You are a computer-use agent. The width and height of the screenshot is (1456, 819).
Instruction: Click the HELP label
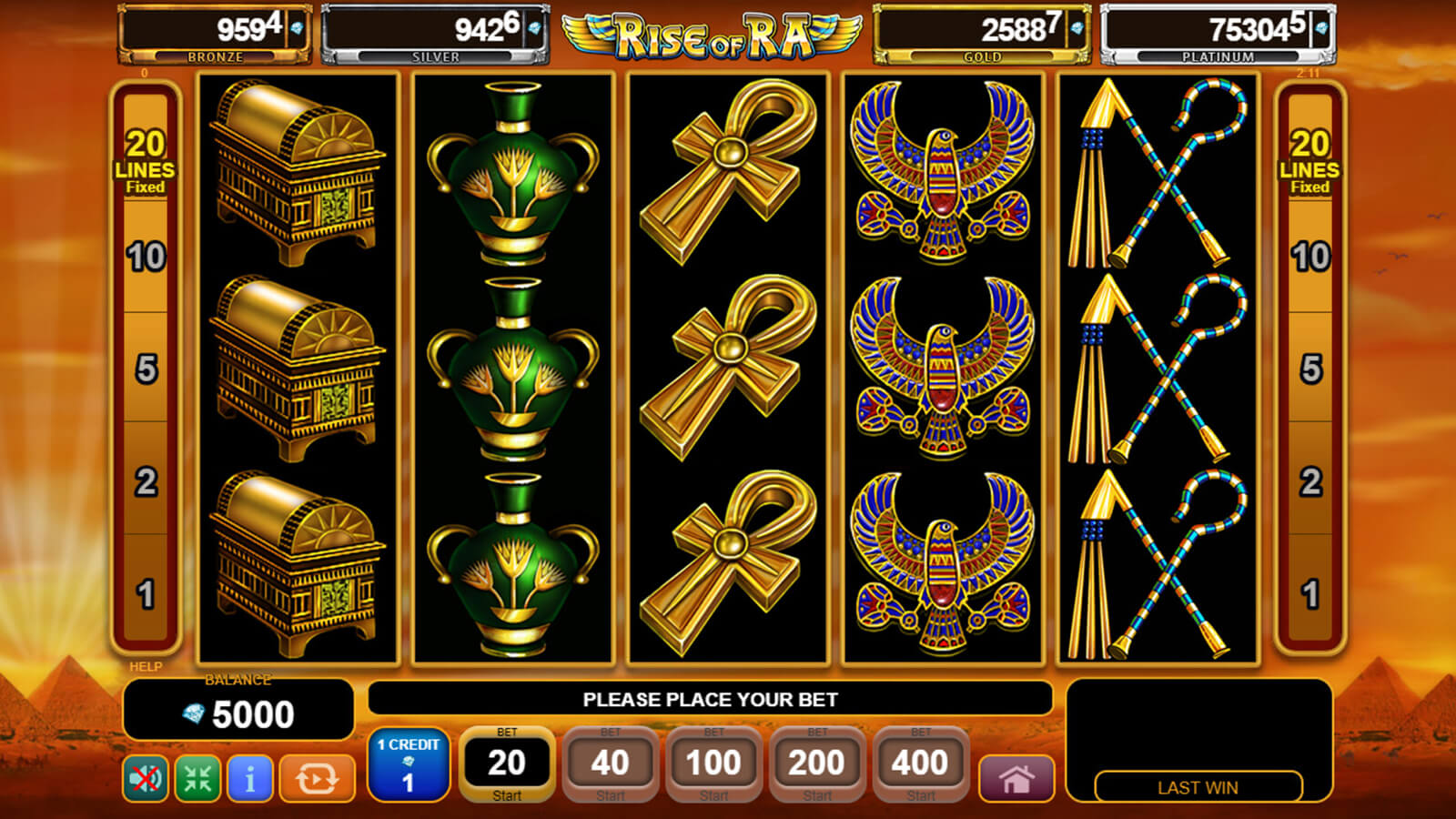pos(146,667)
